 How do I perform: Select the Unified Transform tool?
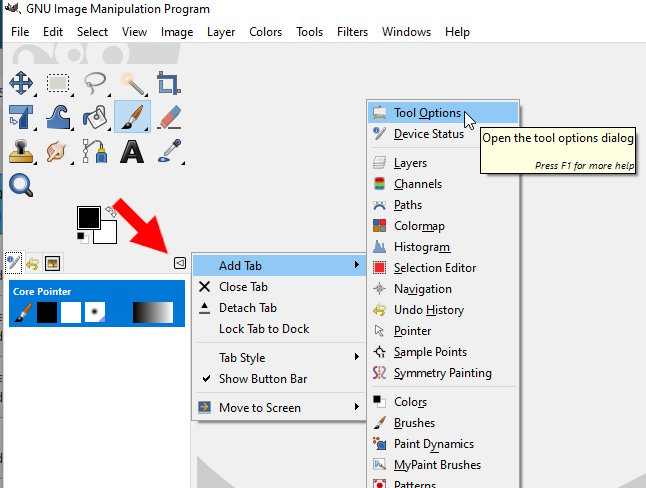click(x=21, y=117)
